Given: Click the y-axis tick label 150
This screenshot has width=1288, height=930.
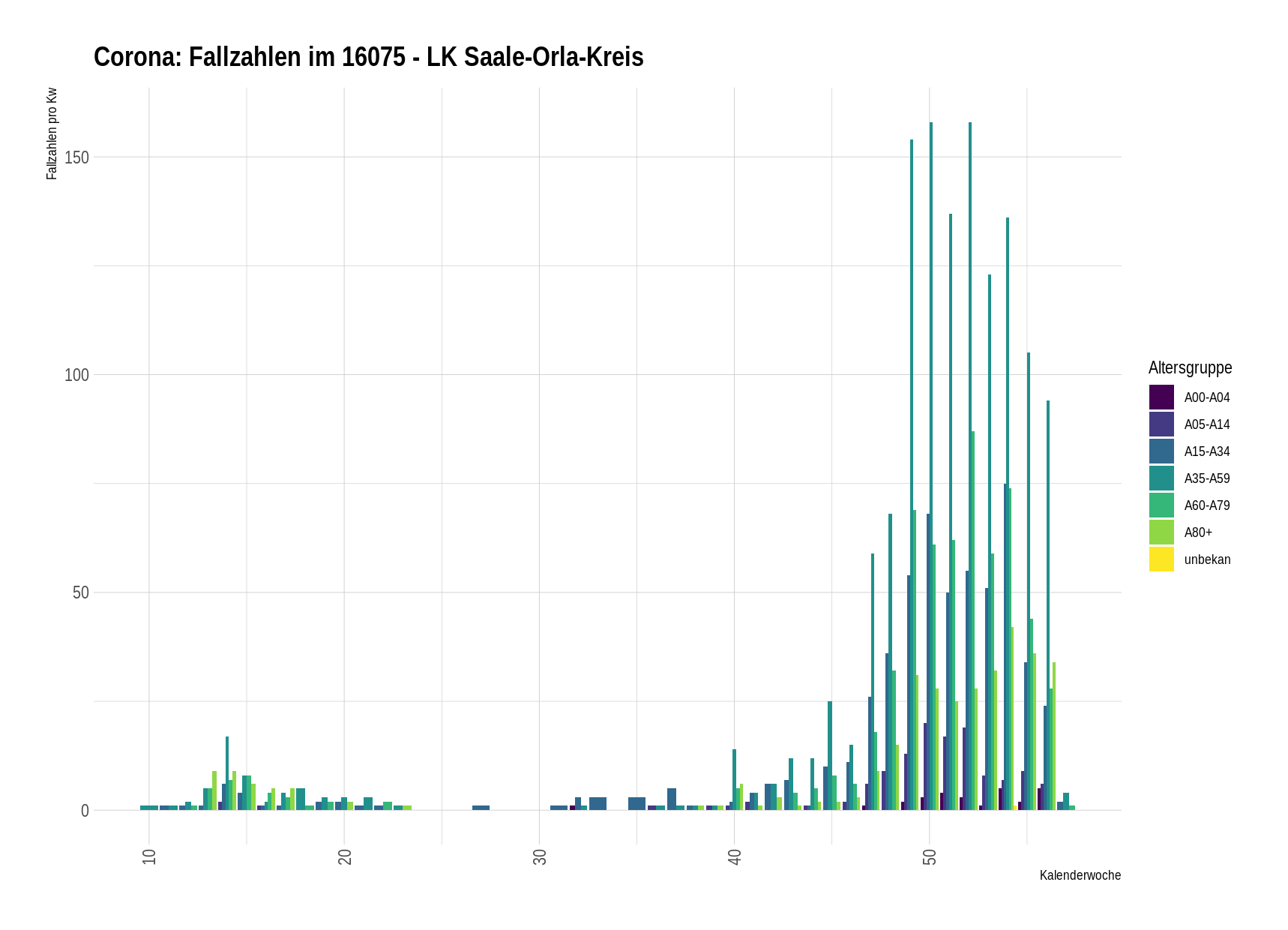Looking at the screenshot, I should [x=76, y=157].
